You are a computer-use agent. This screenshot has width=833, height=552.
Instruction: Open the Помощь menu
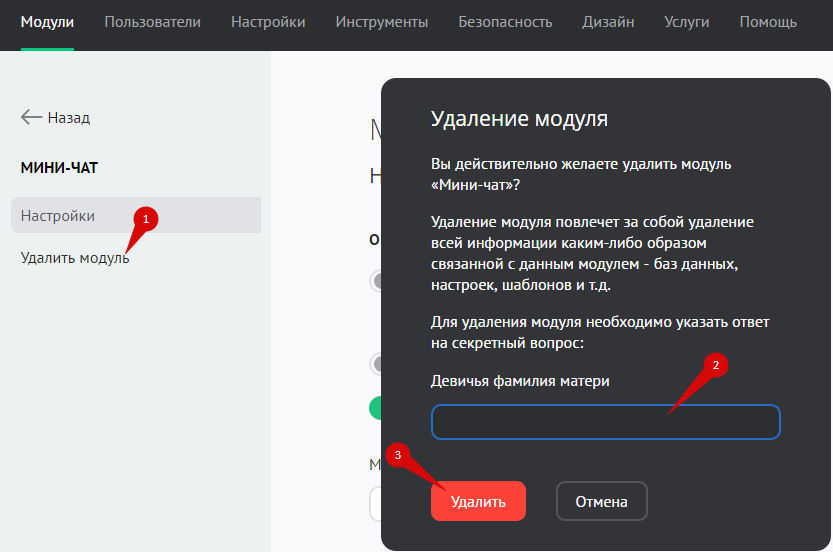(x=768, y=22)
